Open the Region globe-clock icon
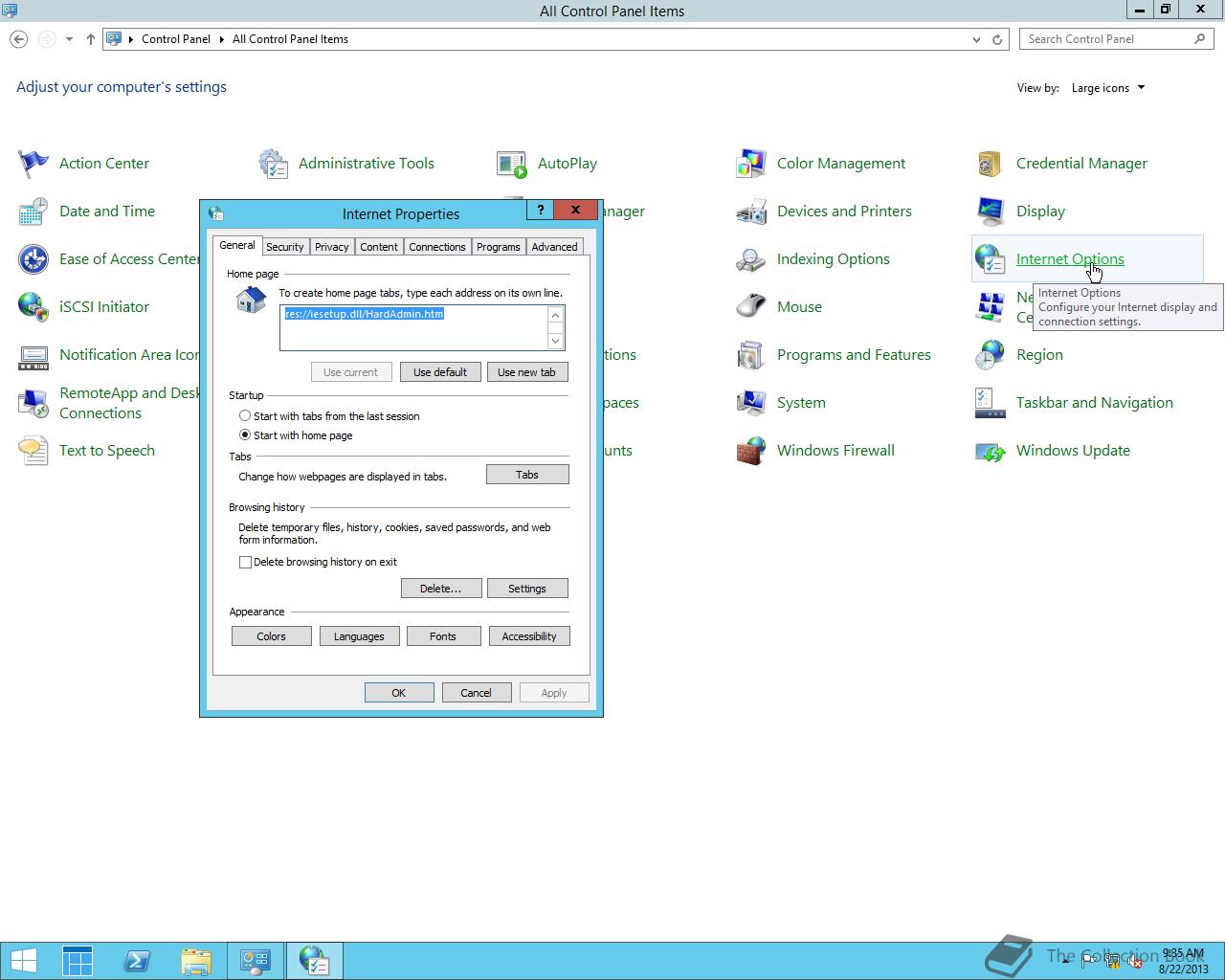1225x980 pixels. [991, 355]
